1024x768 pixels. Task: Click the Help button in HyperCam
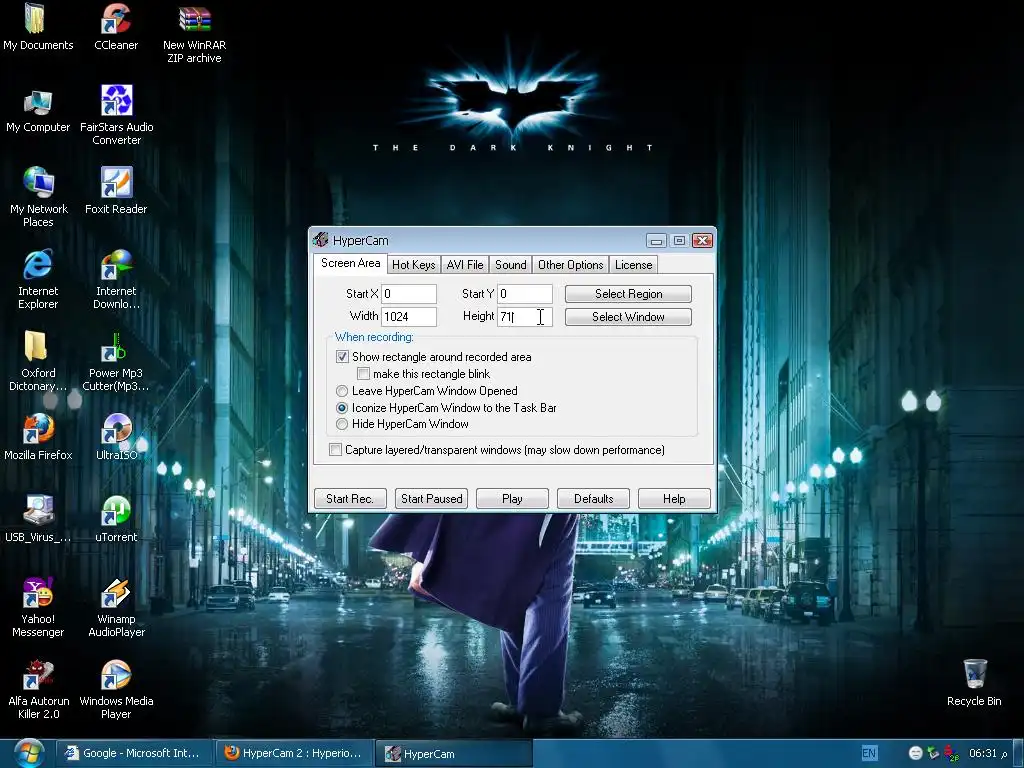675,498
